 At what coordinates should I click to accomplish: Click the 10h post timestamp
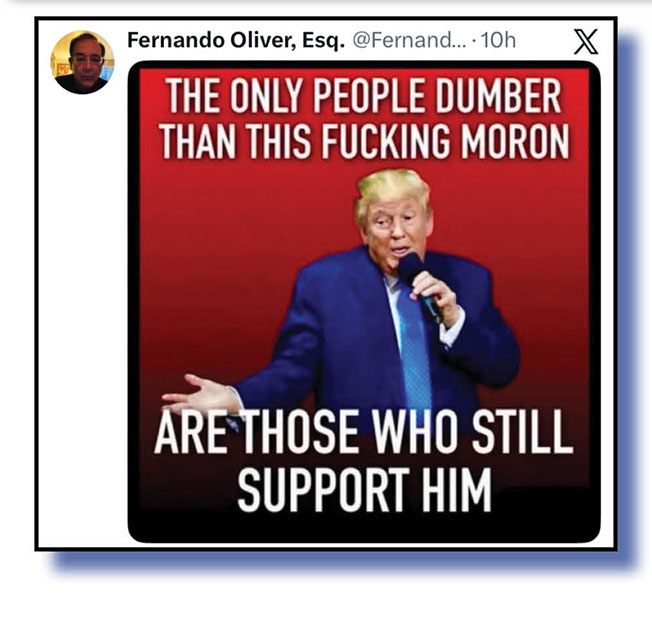(x=498, y=40)
